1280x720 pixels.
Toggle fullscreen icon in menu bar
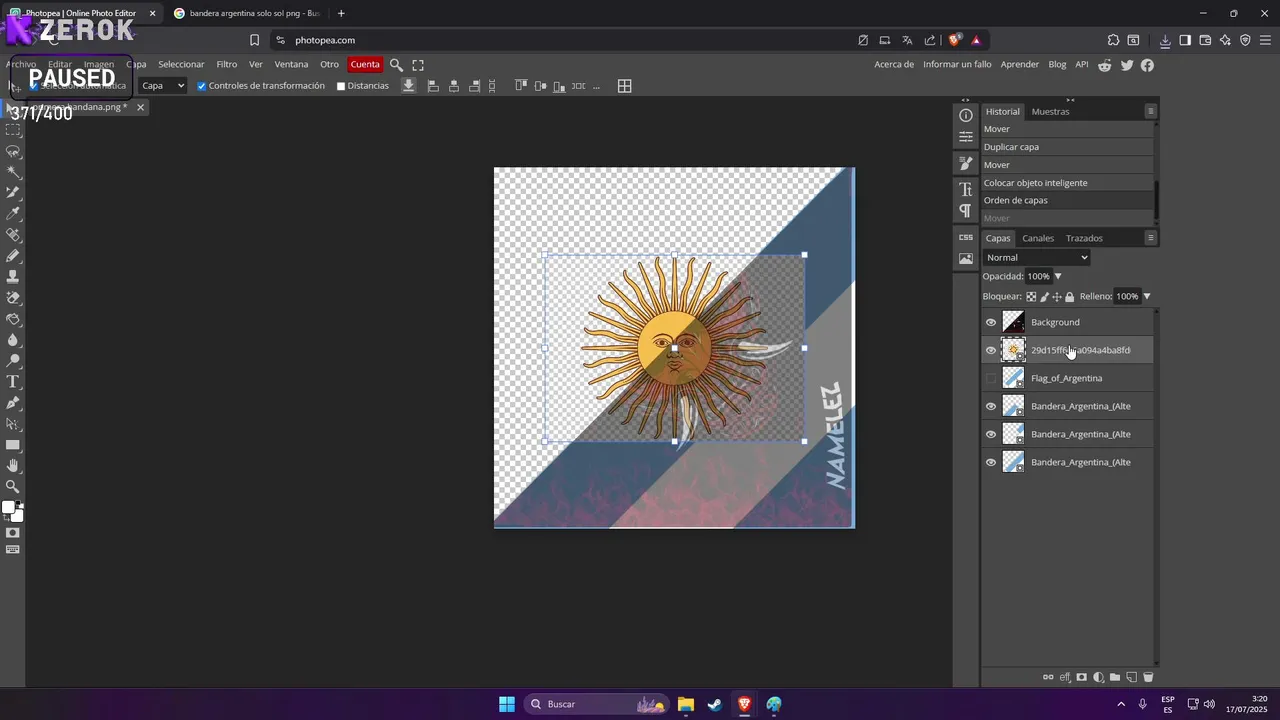pyautogui.click(x=418, y=64)
